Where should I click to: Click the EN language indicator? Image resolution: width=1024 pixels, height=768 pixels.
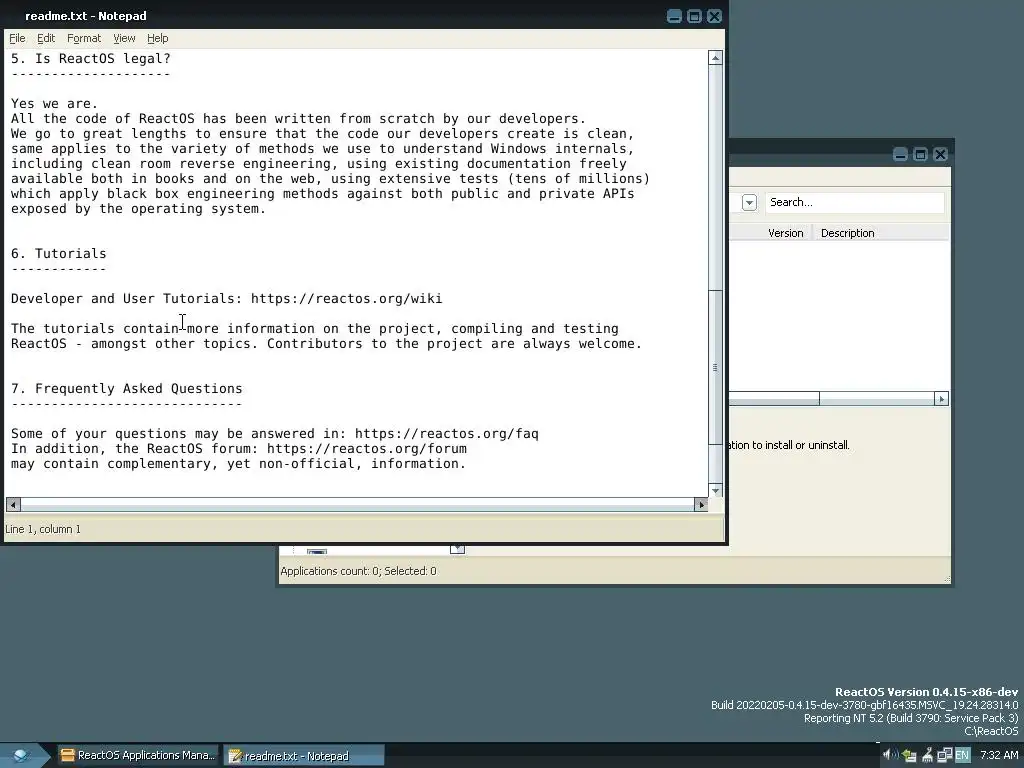tap(962, 756)
